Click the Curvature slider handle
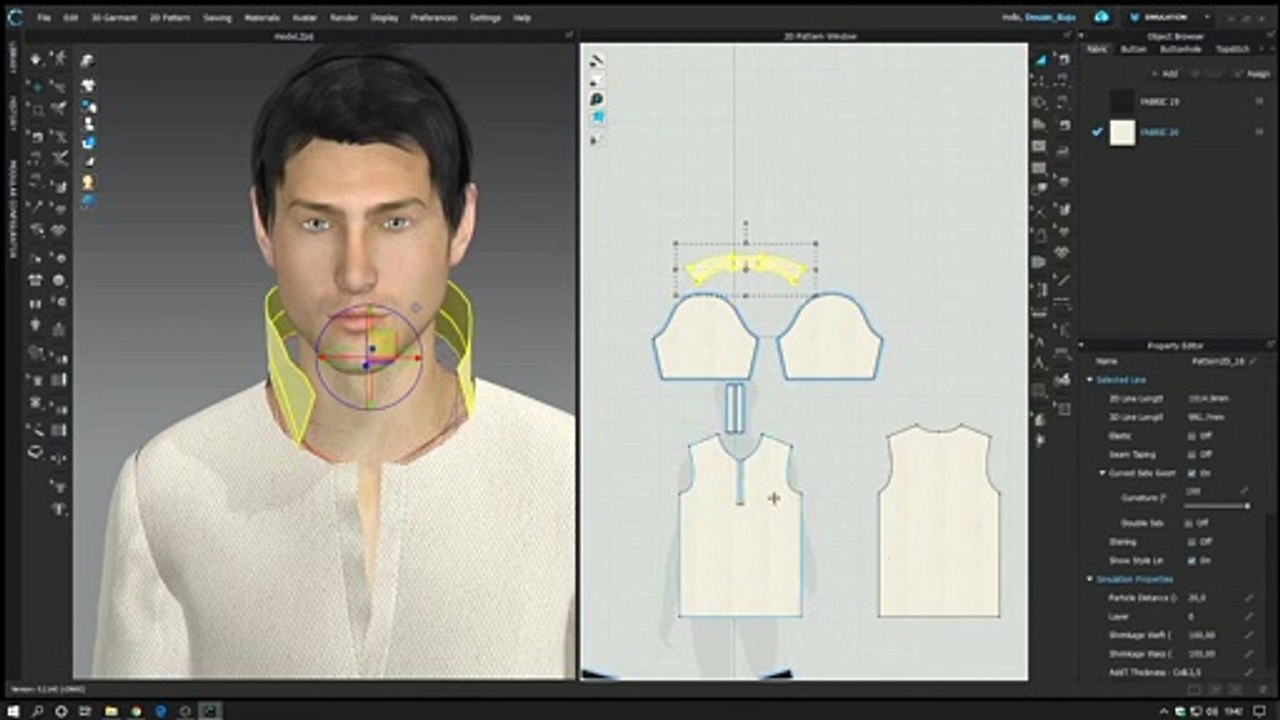This screenshot has height=720, width=1280. pos(1246,506)
